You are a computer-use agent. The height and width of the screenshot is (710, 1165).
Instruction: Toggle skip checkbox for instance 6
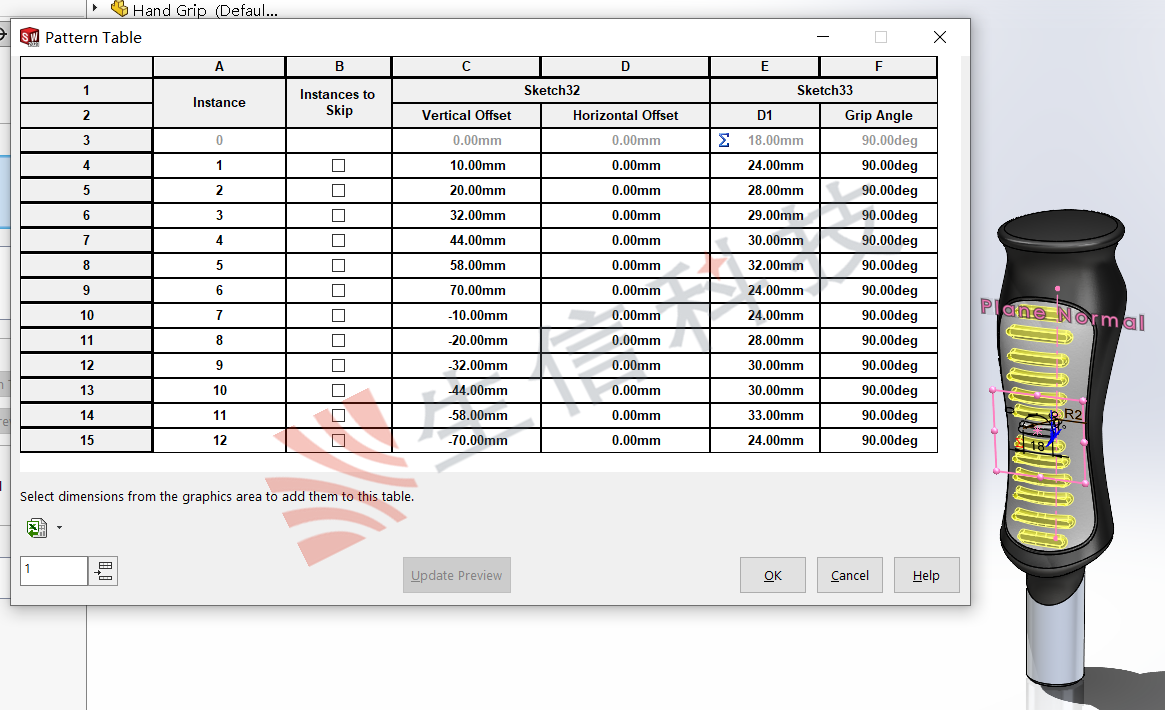[x=338, y=291]
